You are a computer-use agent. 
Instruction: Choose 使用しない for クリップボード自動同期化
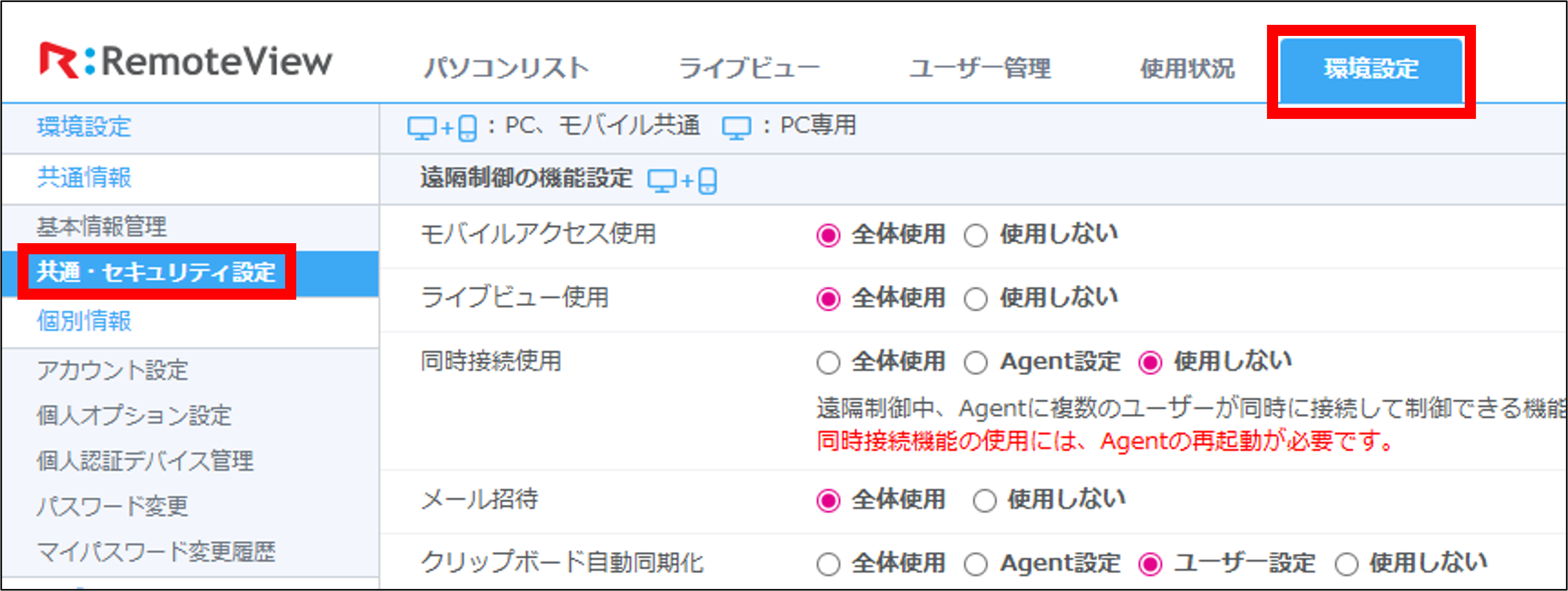coord(1346,564)
